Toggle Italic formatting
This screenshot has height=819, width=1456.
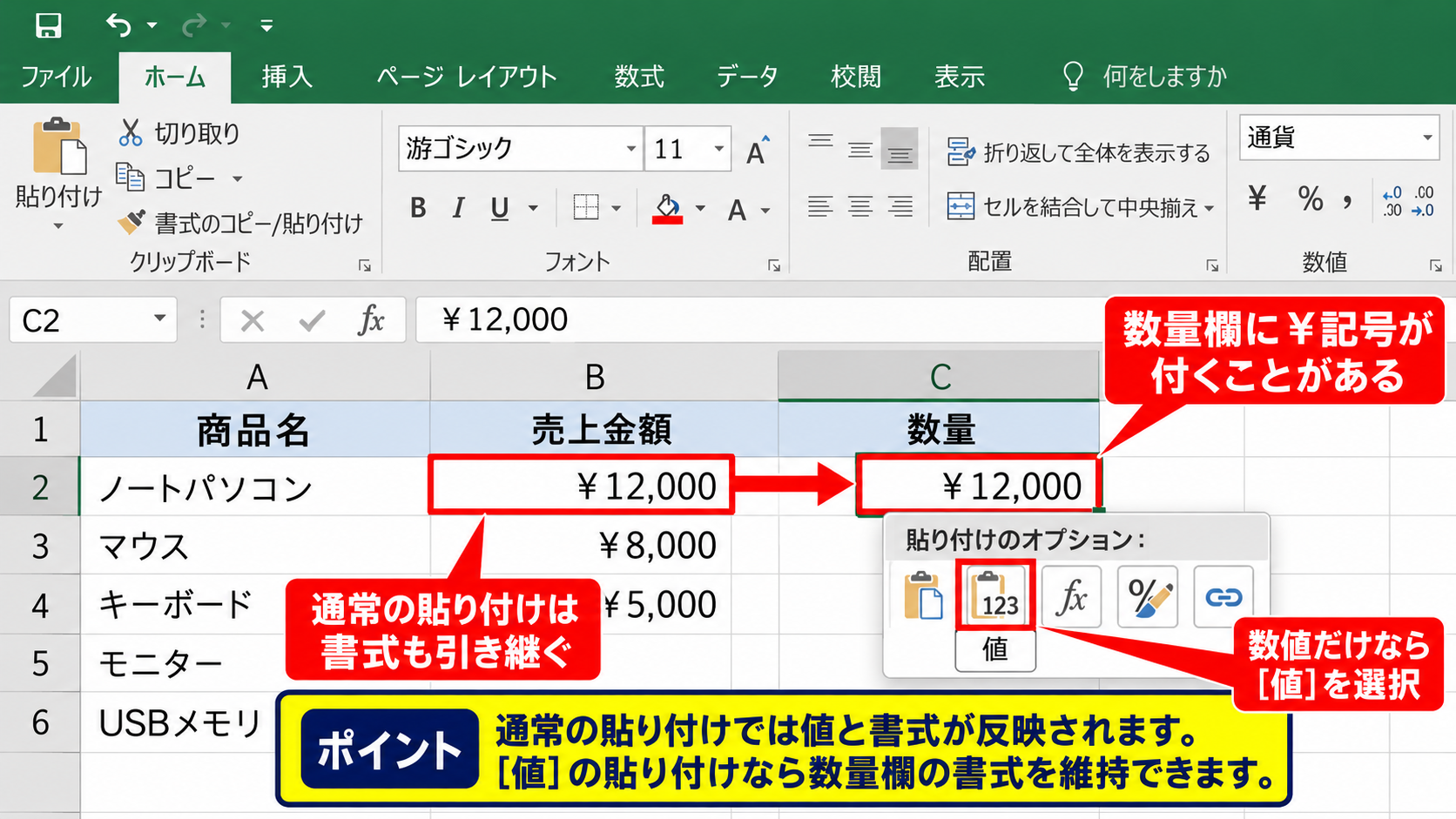458,208
